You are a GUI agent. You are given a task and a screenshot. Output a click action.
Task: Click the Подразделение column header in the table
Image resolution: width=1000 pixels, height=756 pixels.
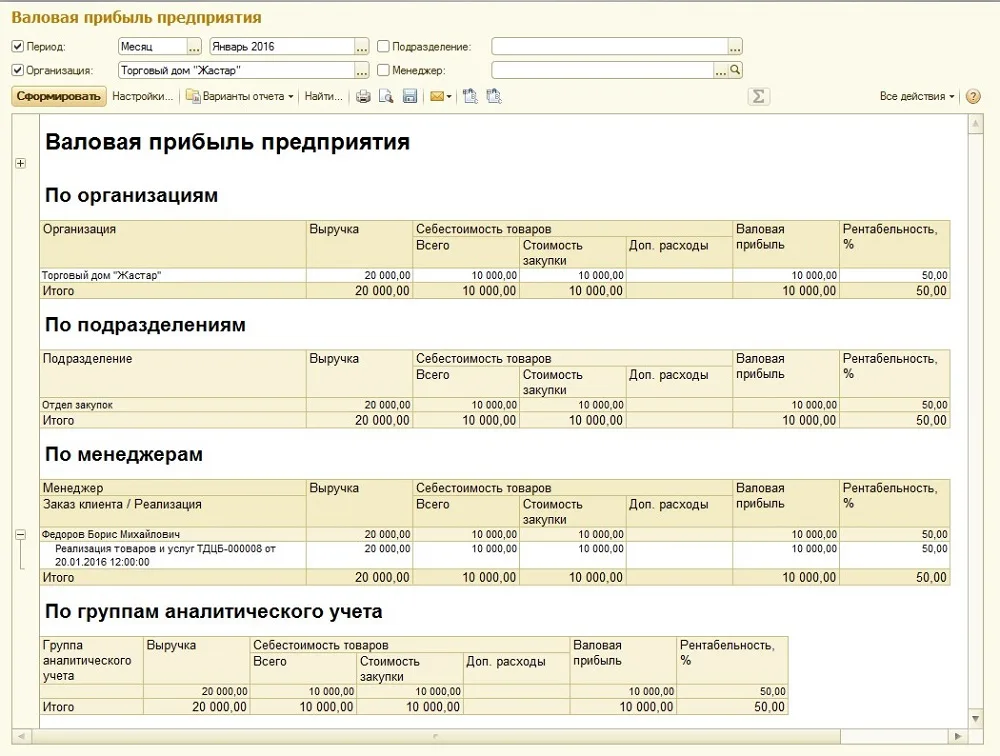click(173, 374)
